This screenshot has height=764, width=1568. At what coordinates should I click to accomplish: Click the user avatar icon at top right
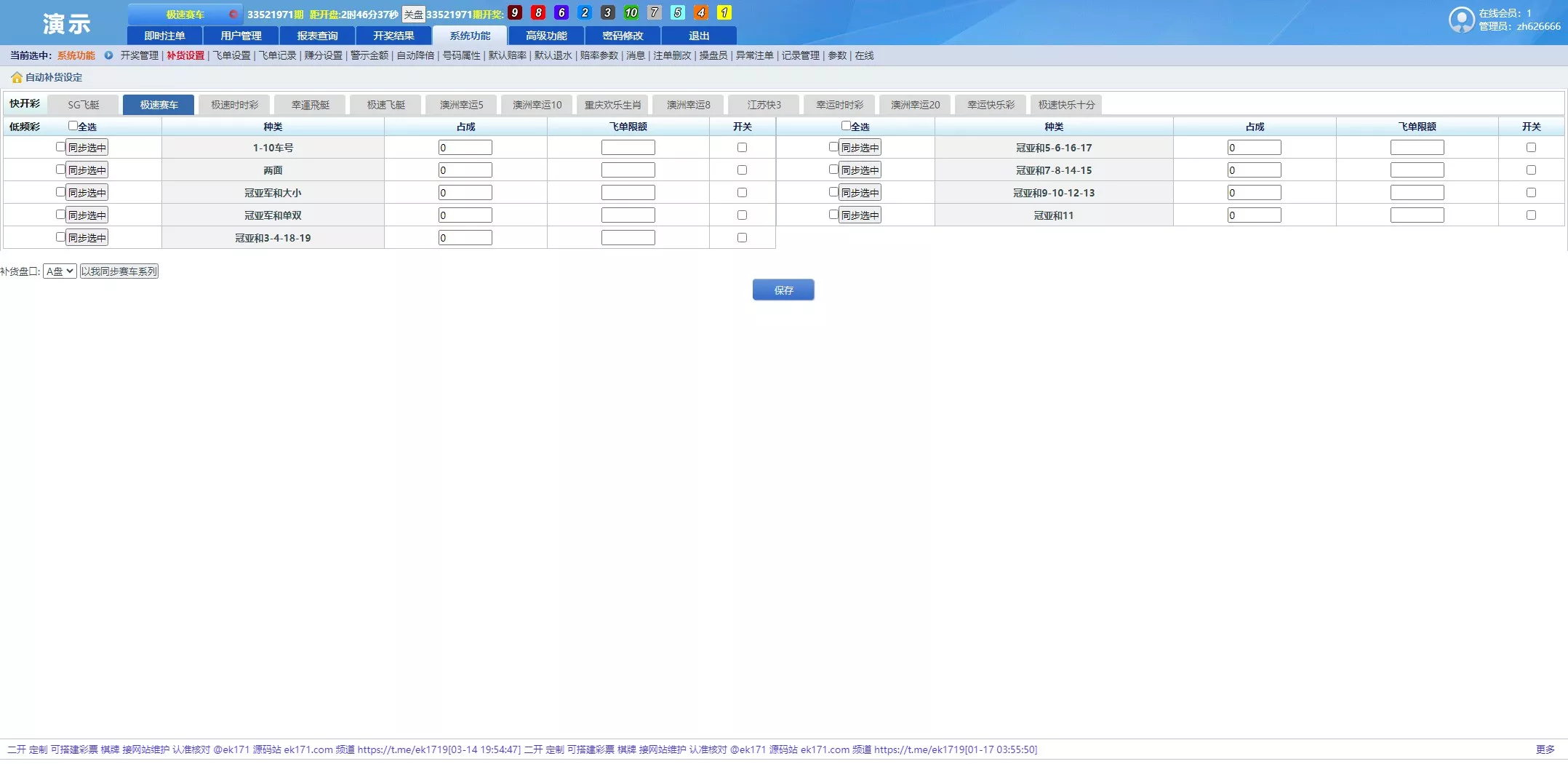pos(1460,20)
